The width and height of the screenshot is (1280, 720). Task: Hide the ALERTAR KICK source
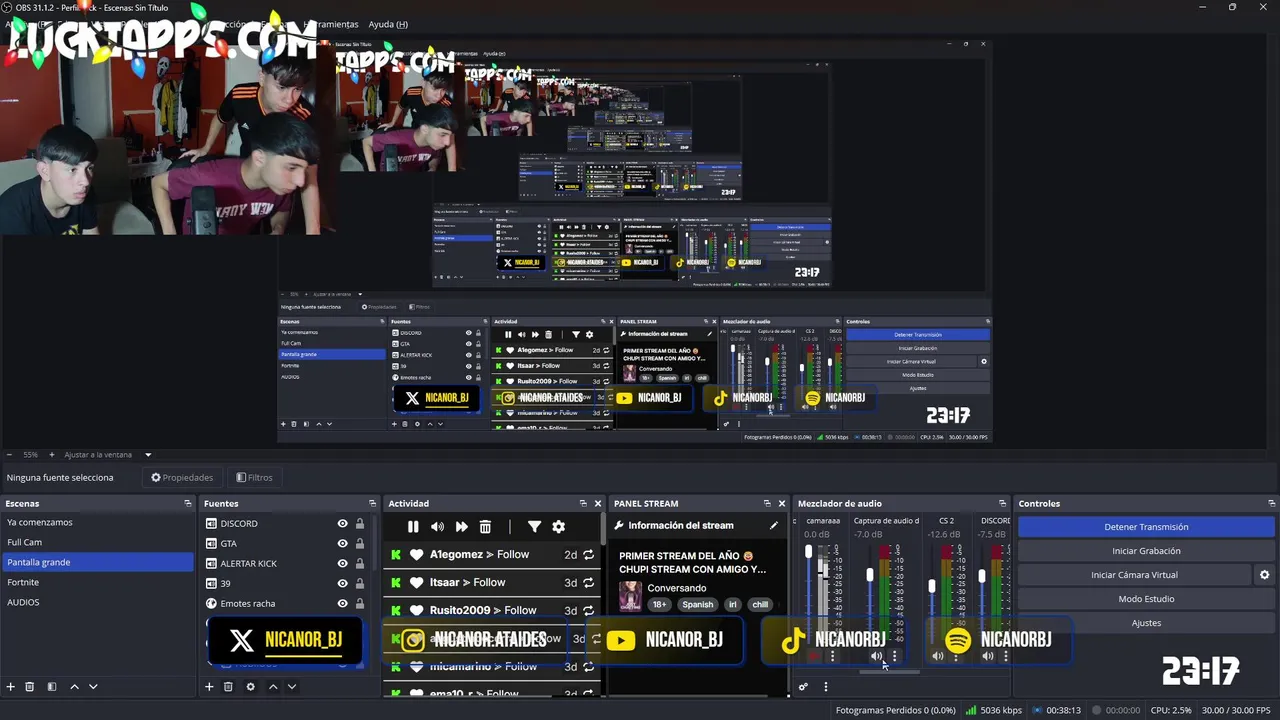(342, 563)
